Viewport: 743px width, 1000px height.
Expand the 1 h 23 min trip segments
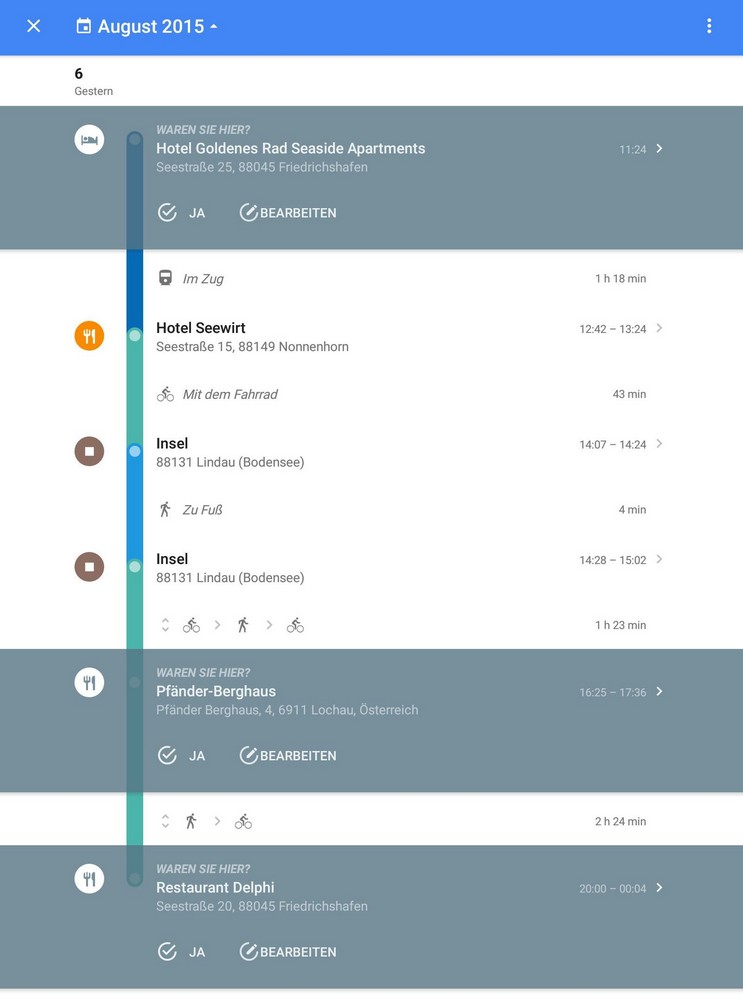(165, 625)
